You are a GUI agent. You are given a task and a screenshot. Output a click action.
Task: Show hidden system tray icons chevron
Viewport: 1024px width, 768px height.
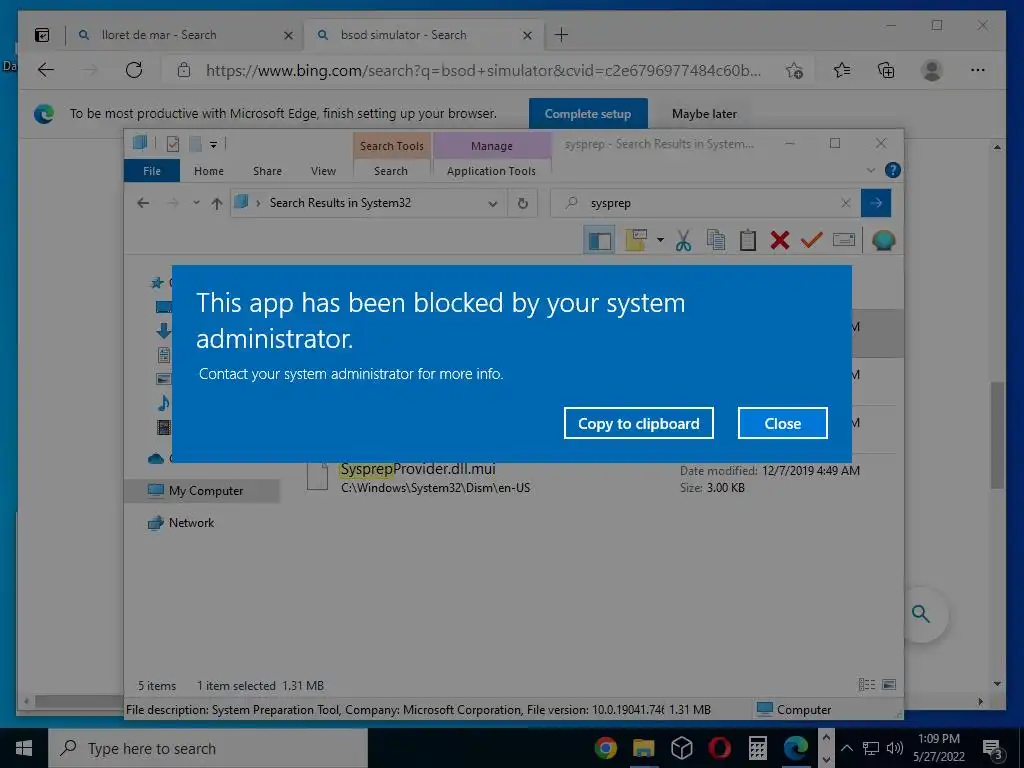(846, 748)
